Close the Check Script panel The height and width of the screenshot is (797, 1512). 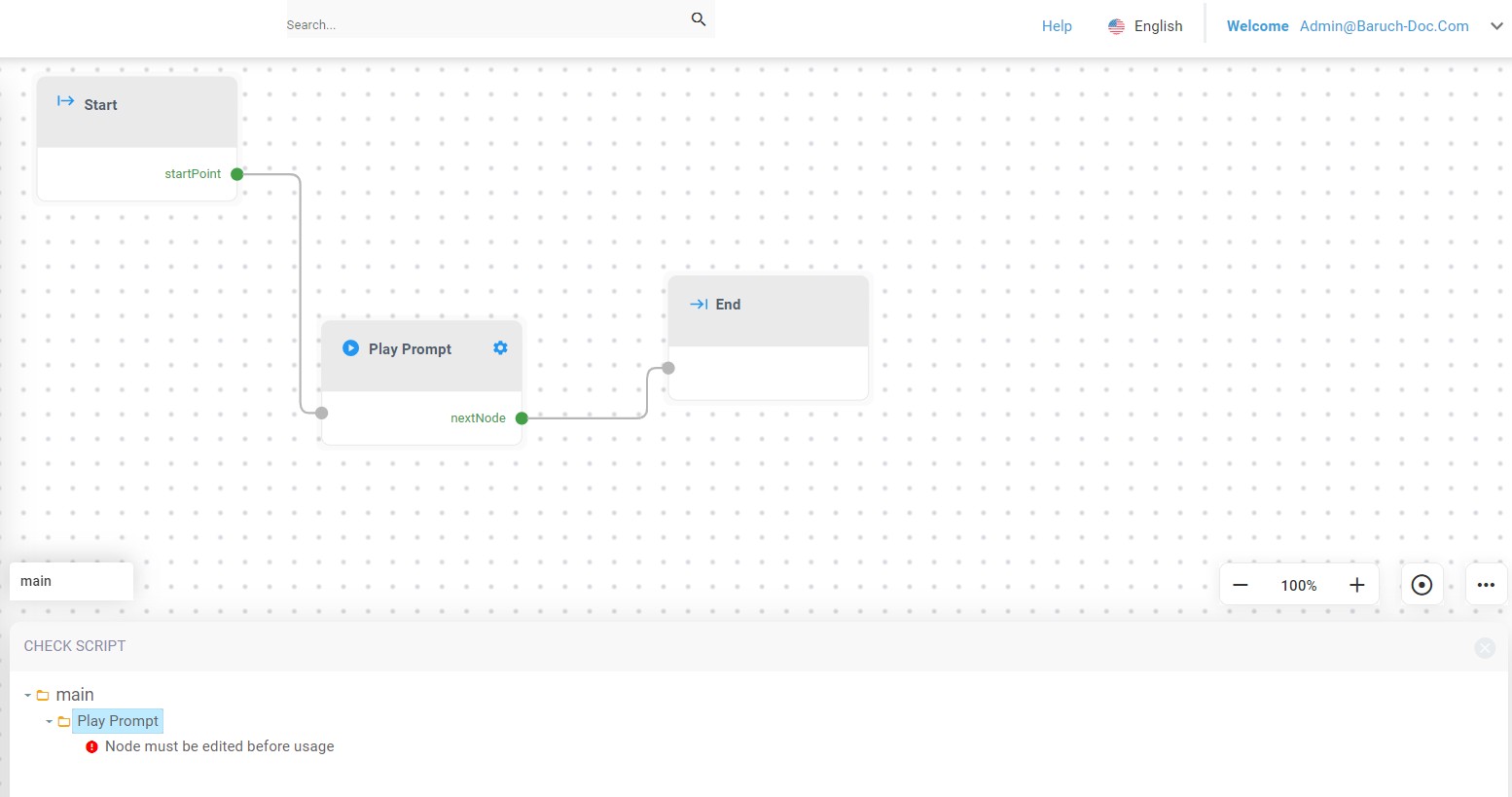tap(1484, 648)
